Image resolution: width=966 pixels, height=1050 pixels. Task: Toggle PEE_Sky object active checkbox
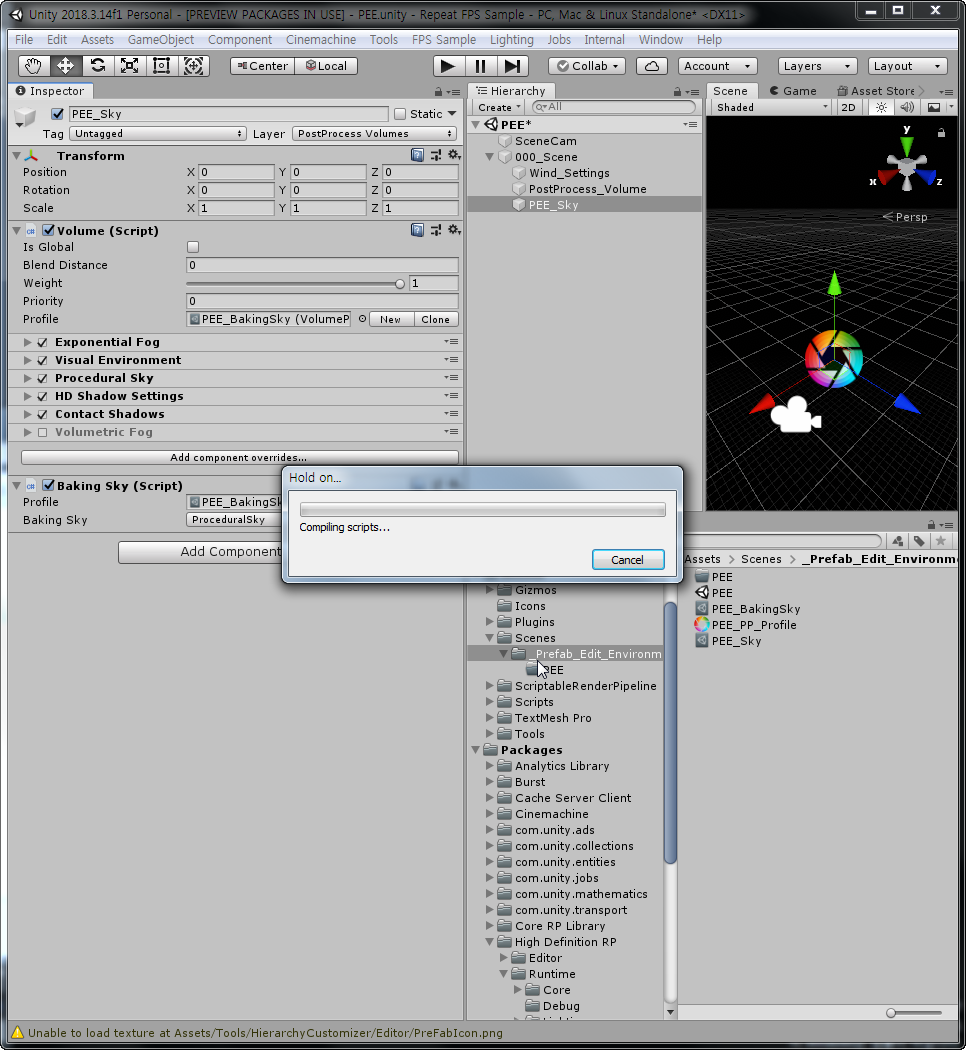(x=58, y=114)
